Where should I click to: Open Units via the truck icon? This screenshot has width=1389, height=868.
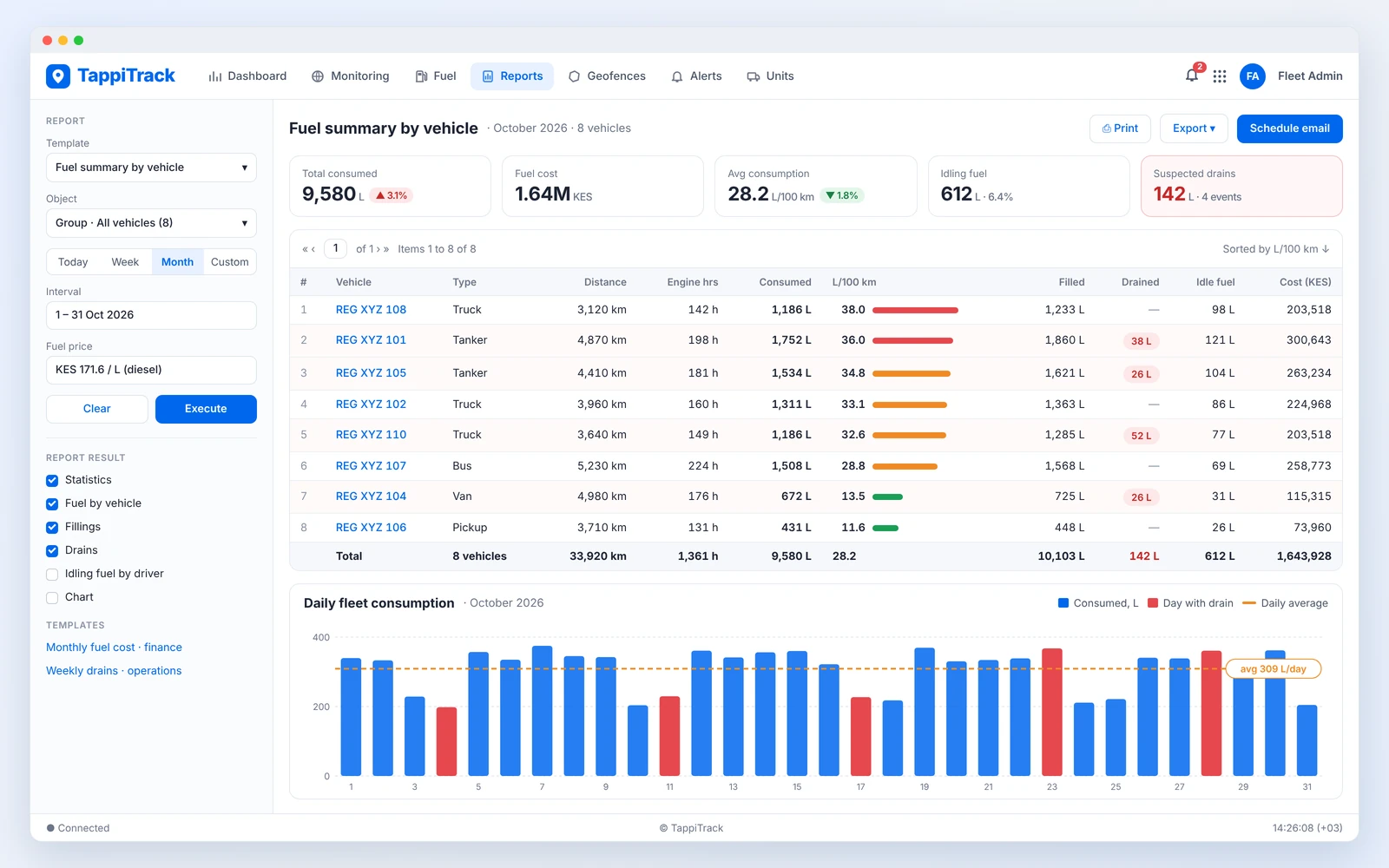coord(754,76)
